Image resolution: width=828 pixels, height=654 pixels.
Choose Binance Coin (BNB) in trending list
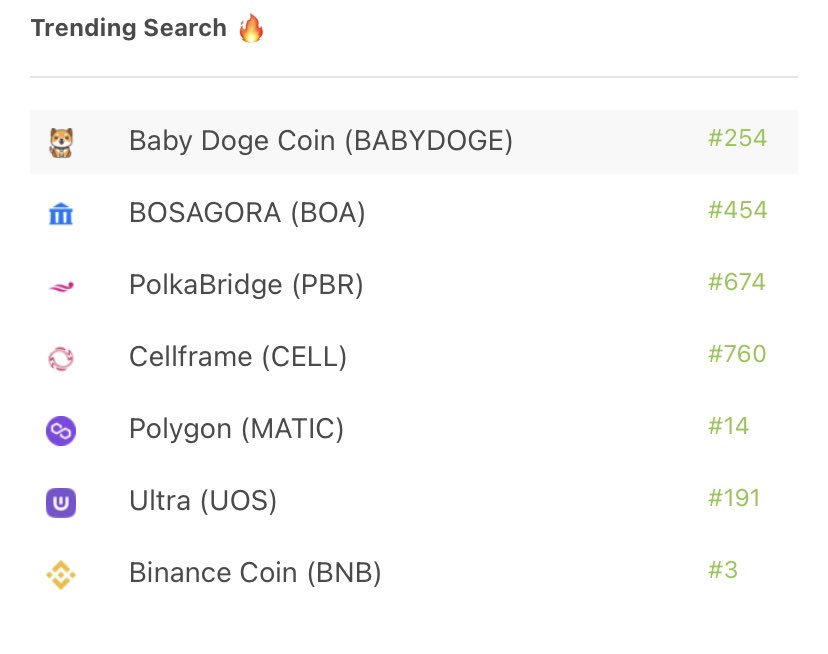[414, 573]
